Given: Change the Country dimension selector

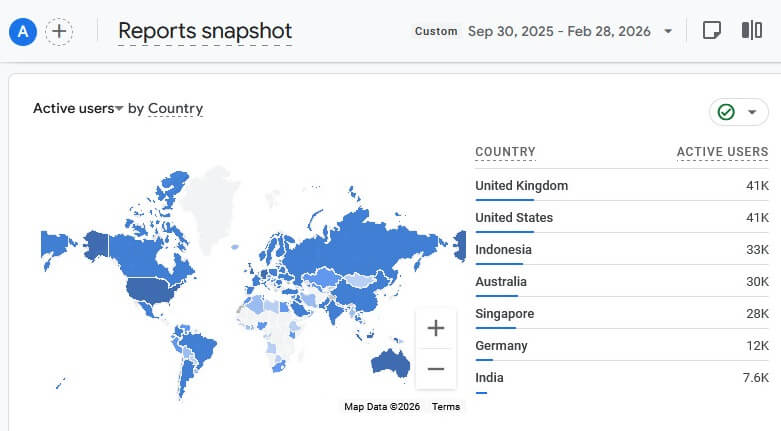Looking at the screenshot, I should click(x=175, y=108).
